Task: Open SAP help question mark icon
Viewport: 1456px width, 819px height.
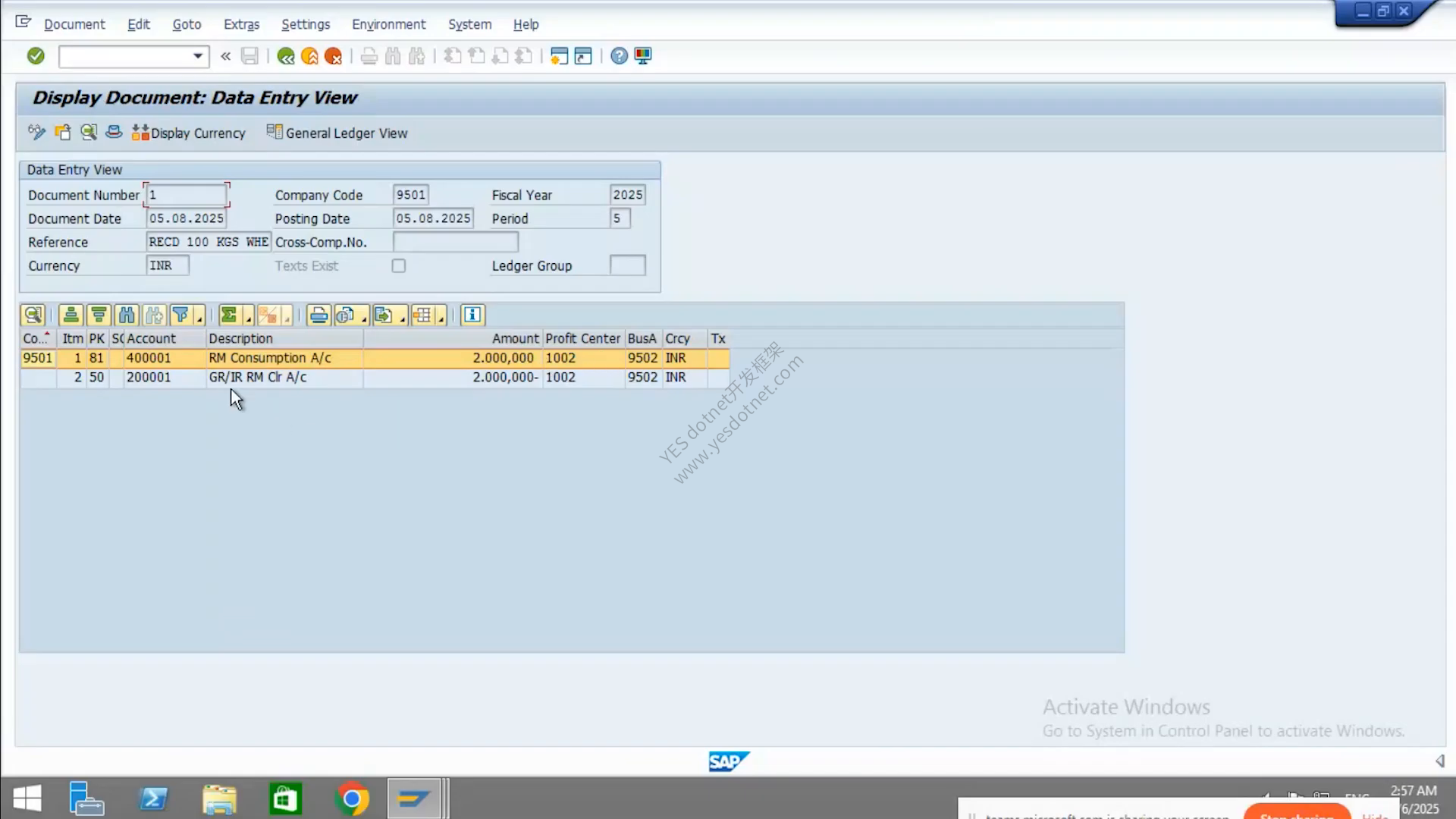Action: point(619,56)
